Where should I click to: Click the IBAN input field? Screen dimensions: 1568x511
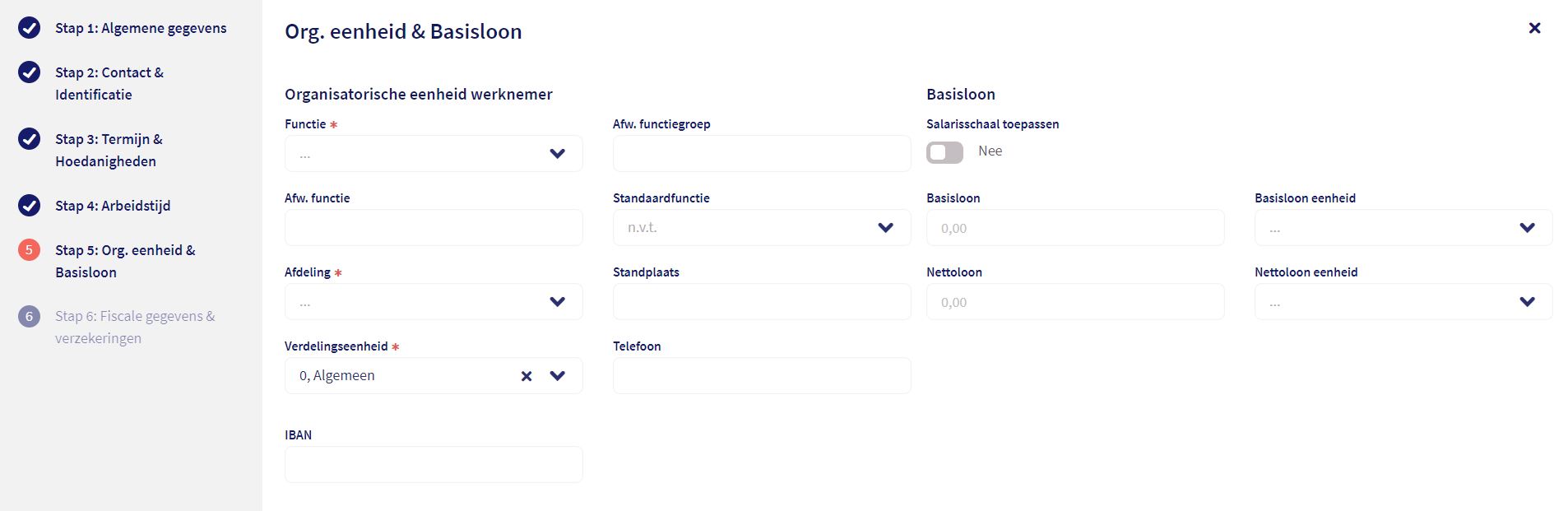click(x=434, y=465)
